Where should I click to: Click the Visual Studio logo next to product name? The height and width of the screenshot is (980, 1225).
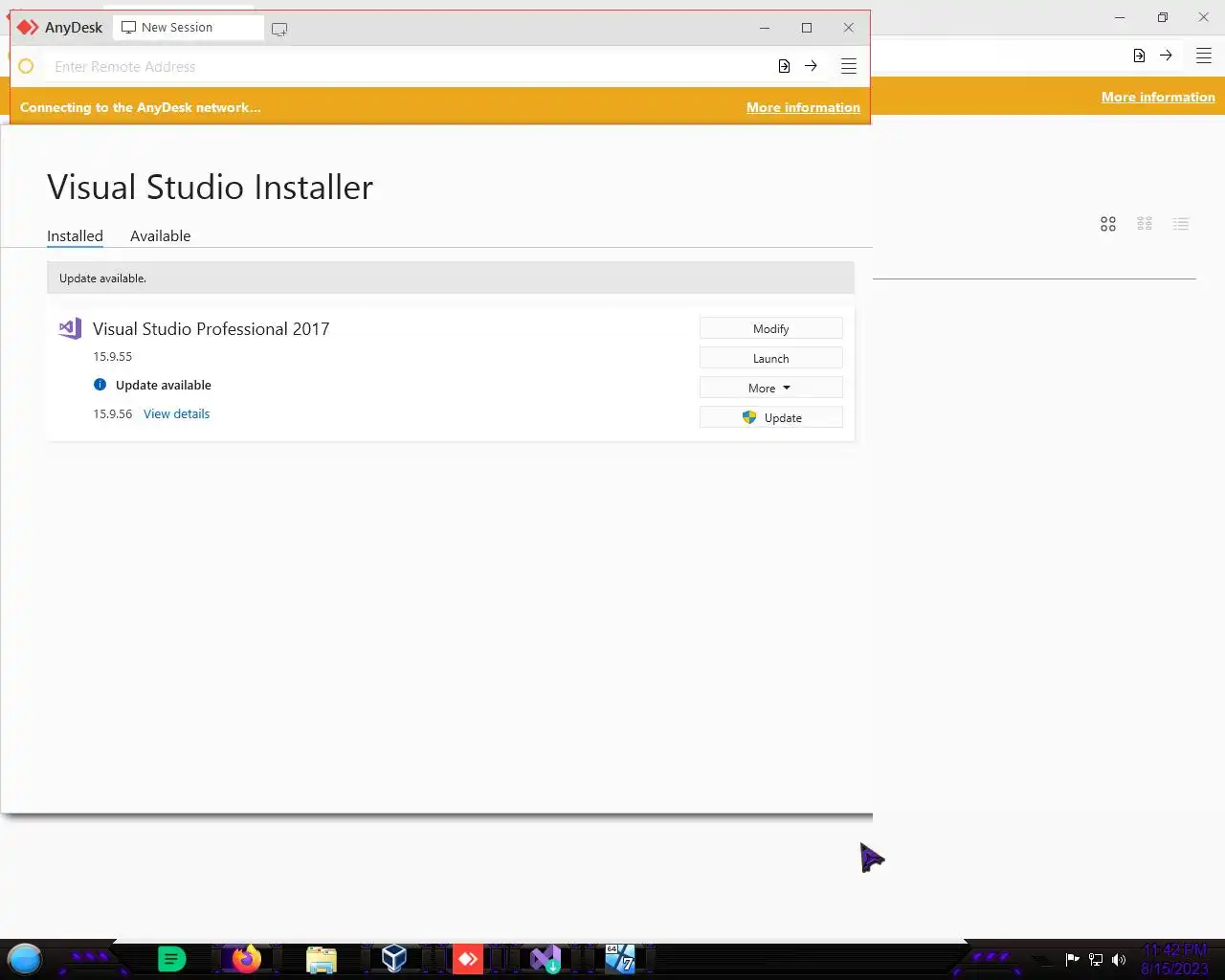tap(70, 328)
